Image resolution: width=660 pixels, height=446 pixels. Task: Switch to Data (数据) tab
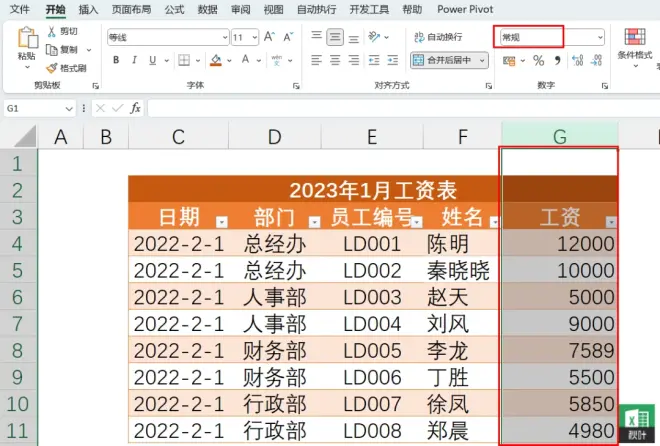click(208, 9)
